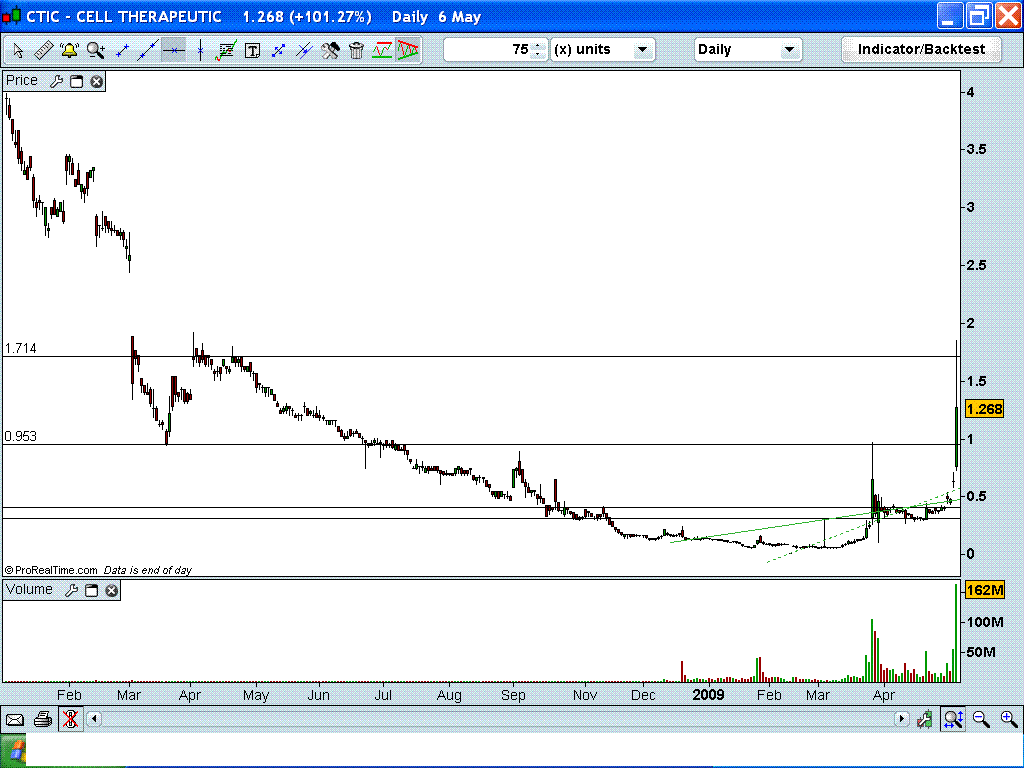Click the printer icon
1024x768 pixels.
click(x=42, y=720)
